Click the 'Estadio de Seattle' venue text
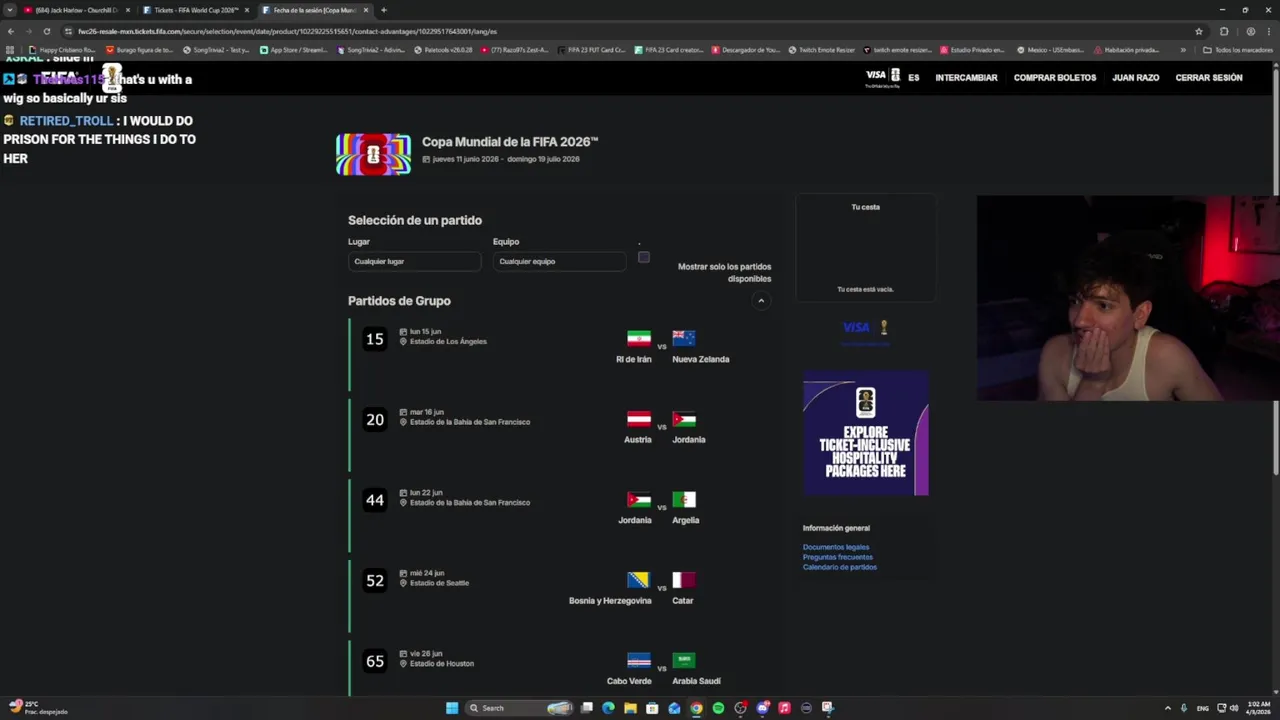 [439, 583]
